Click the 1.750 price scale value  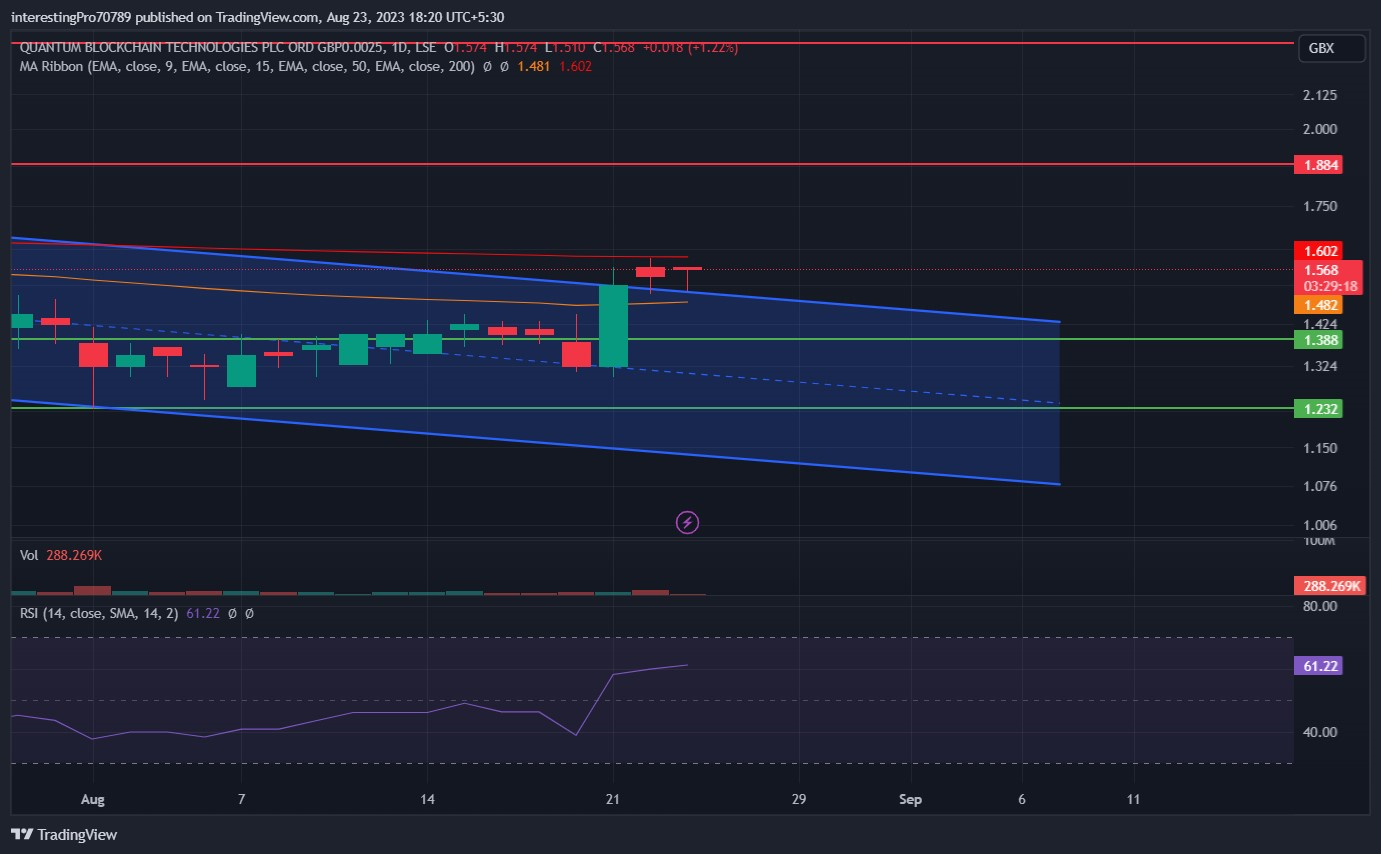click(1321, 206)
